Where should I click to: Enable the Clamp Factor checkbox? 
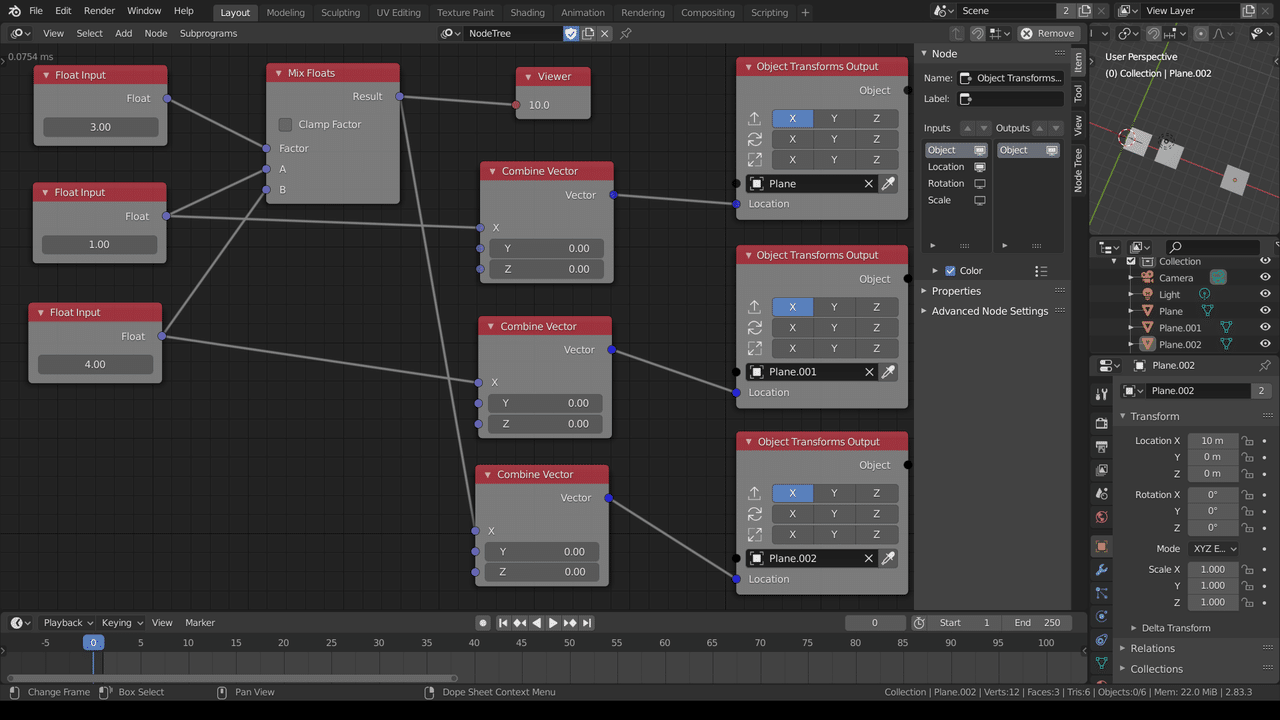[x=286, y=125]
